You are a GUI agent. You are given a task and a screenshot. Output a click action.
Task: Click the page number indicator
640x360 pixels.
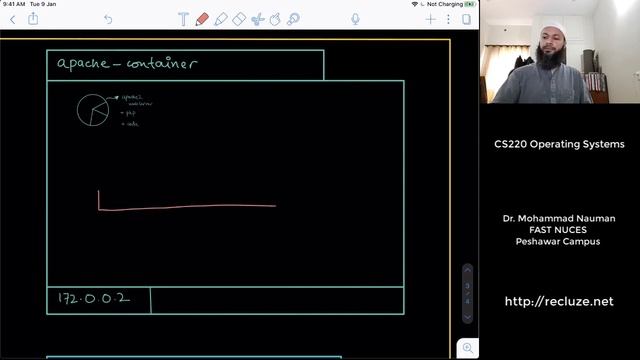[468, 293]
